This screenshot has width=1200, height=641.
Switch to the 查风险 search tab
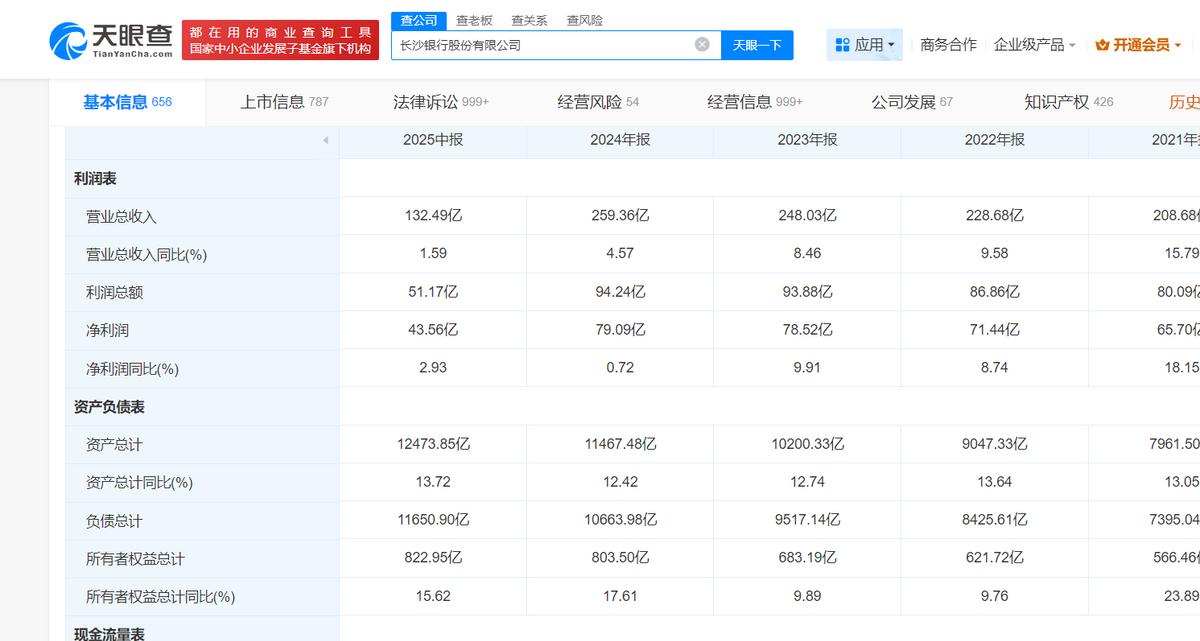[x=584, y=20]
